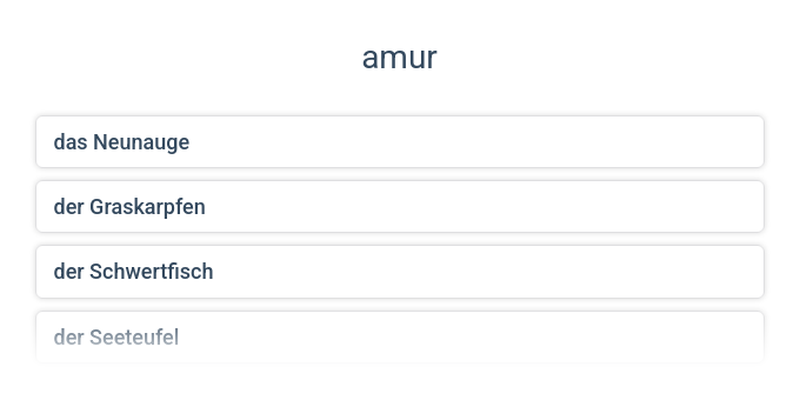Tap the only option starting with 'das'
This screenshot has width=800, height=400.
coord(400,142)
